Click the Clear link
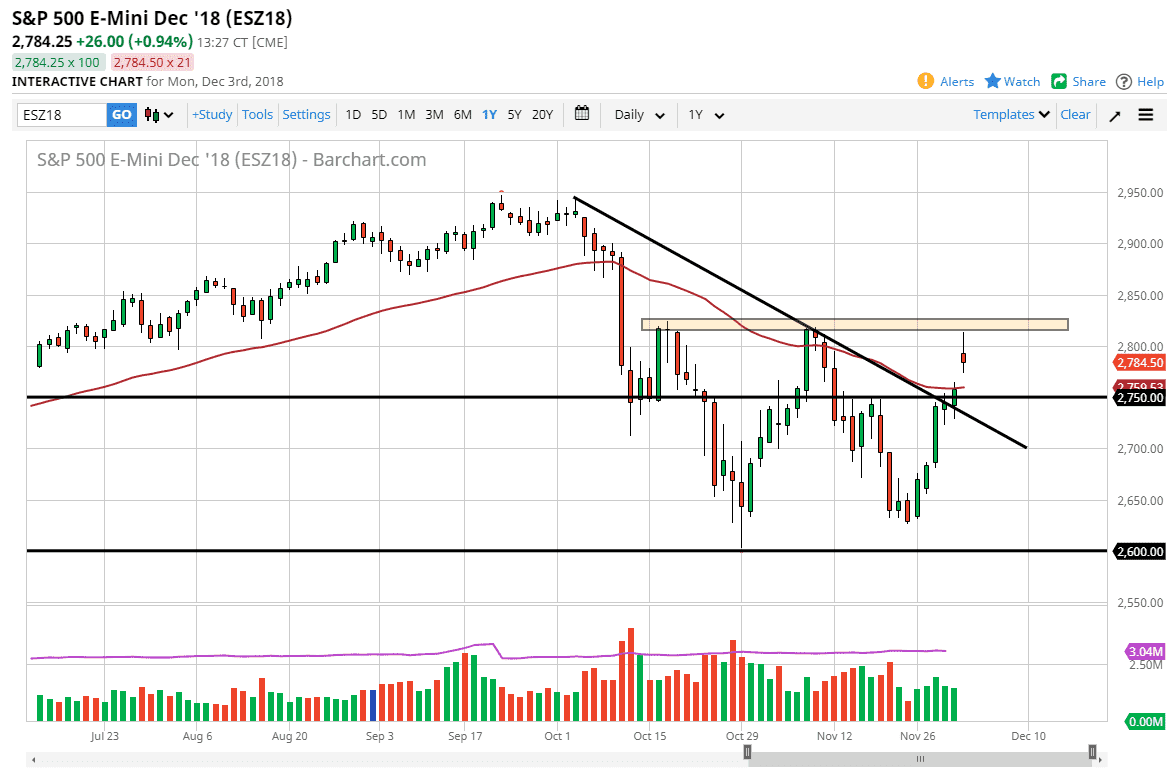 pos(1075,115)
